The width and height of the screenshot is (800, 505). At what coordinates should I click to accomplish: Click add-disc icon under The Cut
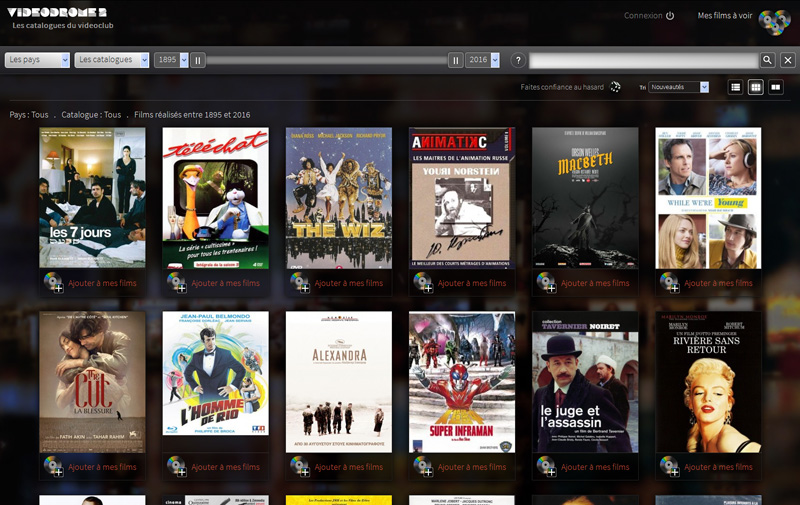click(54, 466)
